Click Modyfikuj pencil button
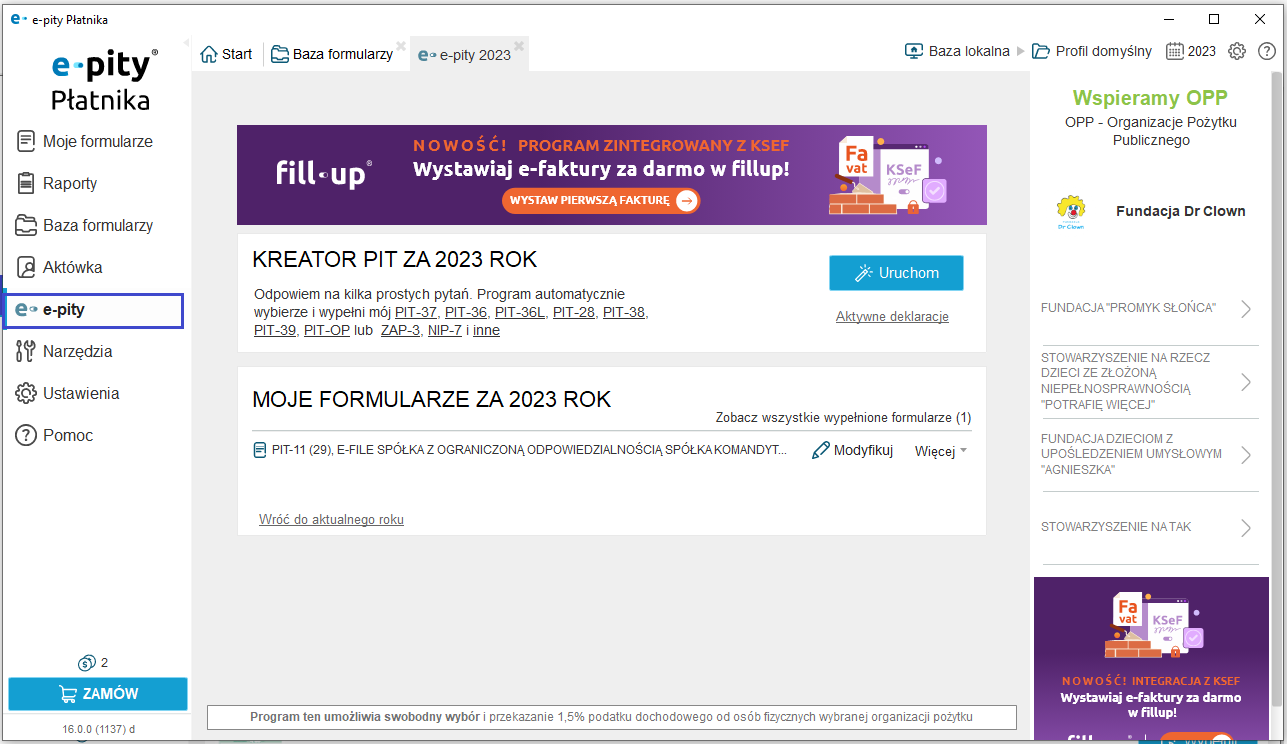The height and width of the screenshot is (744, 1287). 852,451
